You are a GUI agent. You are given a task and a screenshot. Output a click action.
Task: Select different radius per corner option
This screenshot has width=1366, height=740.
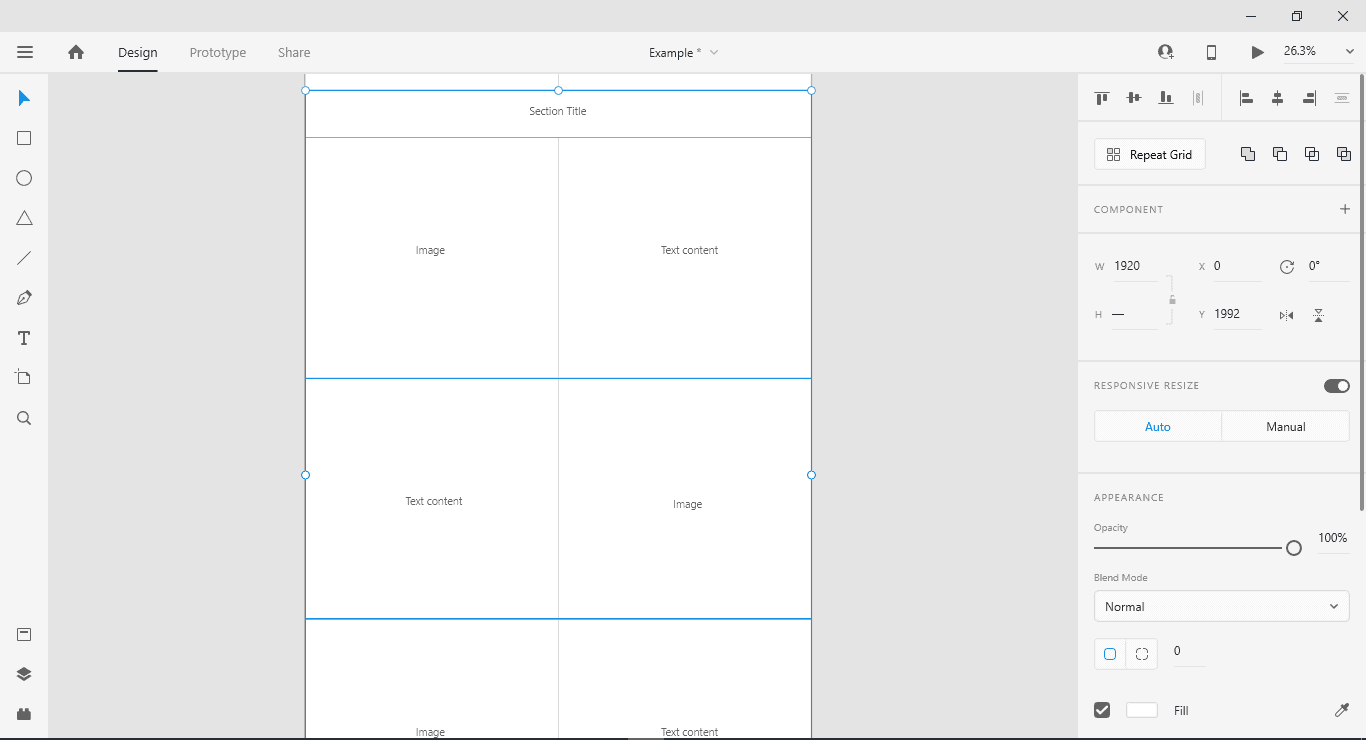(x=1142, y=654)
